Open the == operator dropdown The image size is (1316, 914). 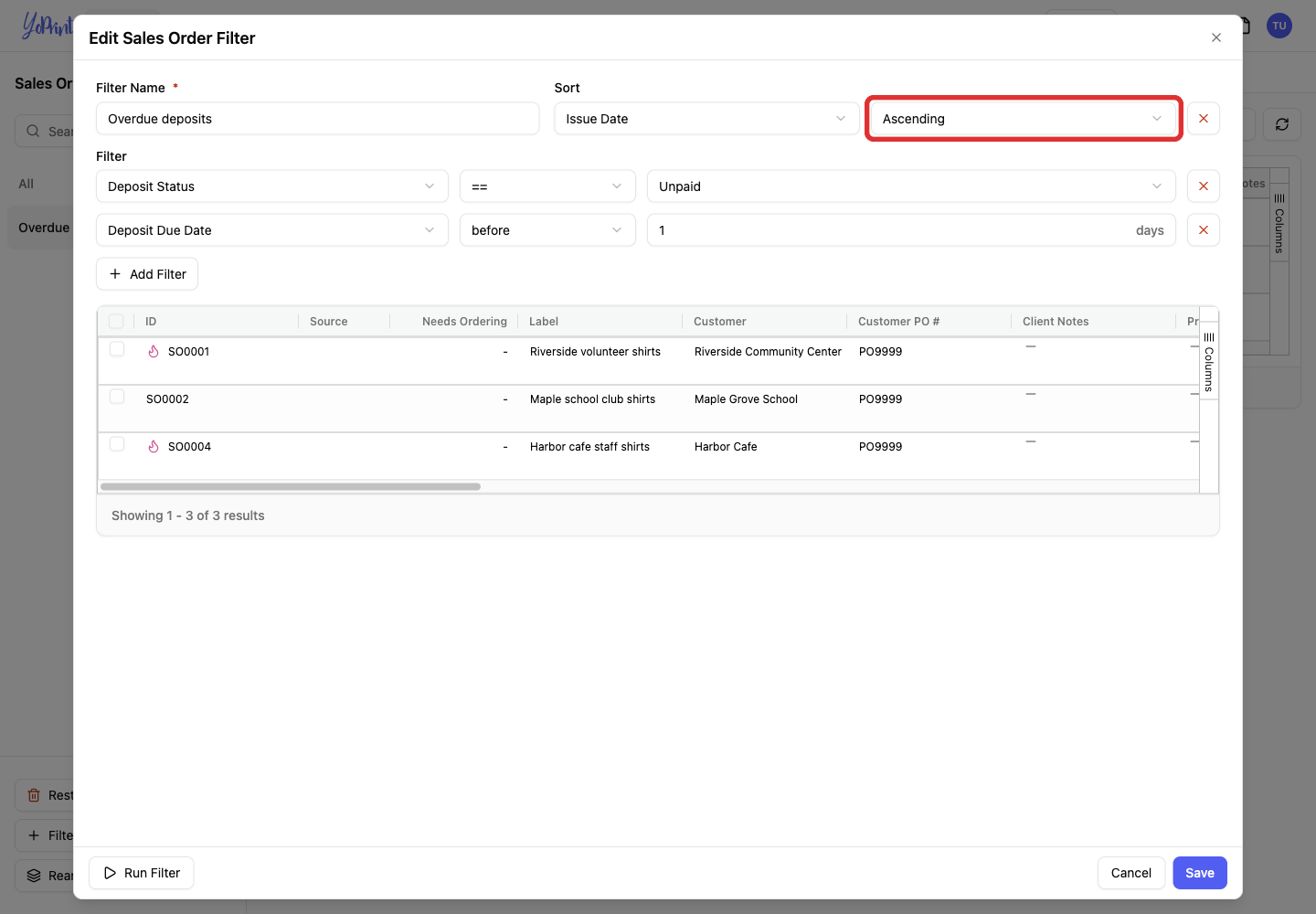(547, 186)
